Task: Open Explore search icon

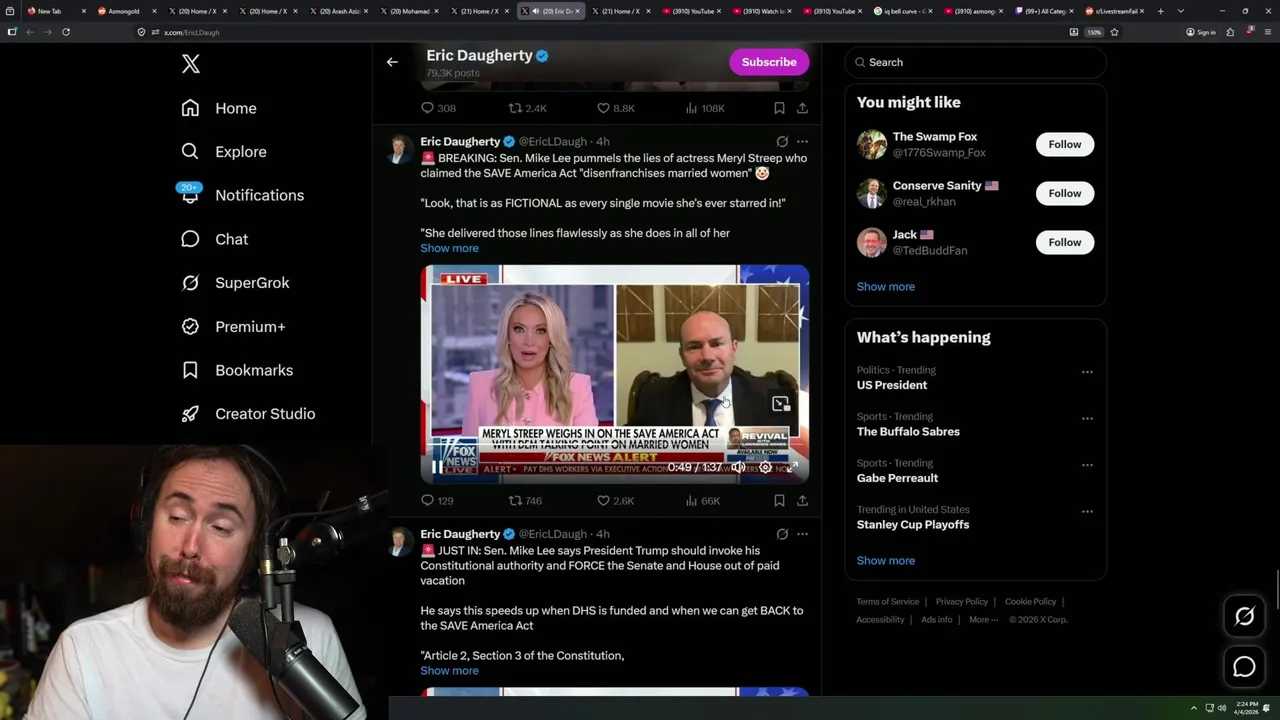Action: pyautogui.click(x=190, y=151)
